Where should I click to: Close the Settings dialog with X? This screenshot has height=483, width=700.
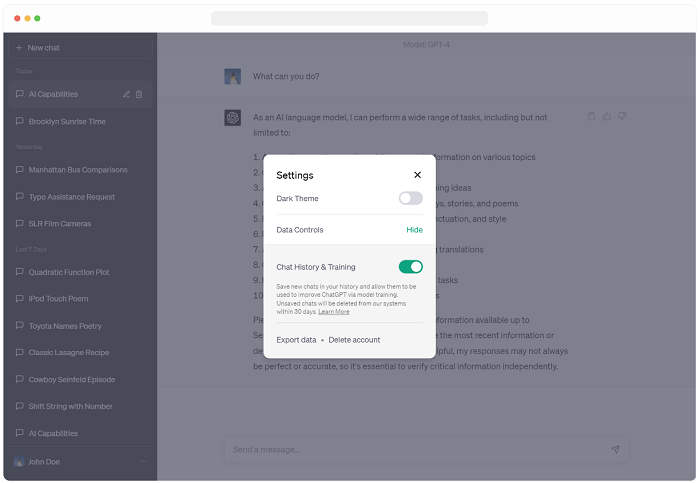[x=417, y=175]
